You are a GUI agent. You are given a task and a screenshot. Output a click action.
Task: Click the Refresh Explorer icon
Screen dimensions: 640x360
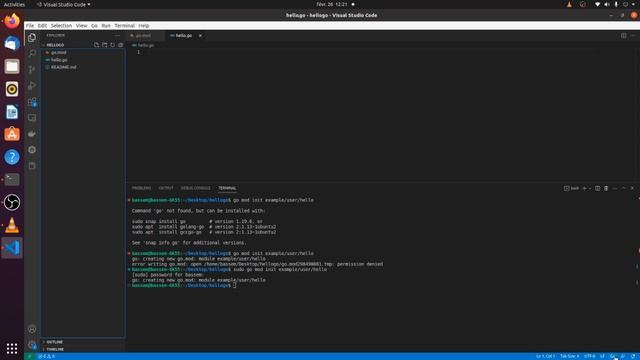pos(113,45)
